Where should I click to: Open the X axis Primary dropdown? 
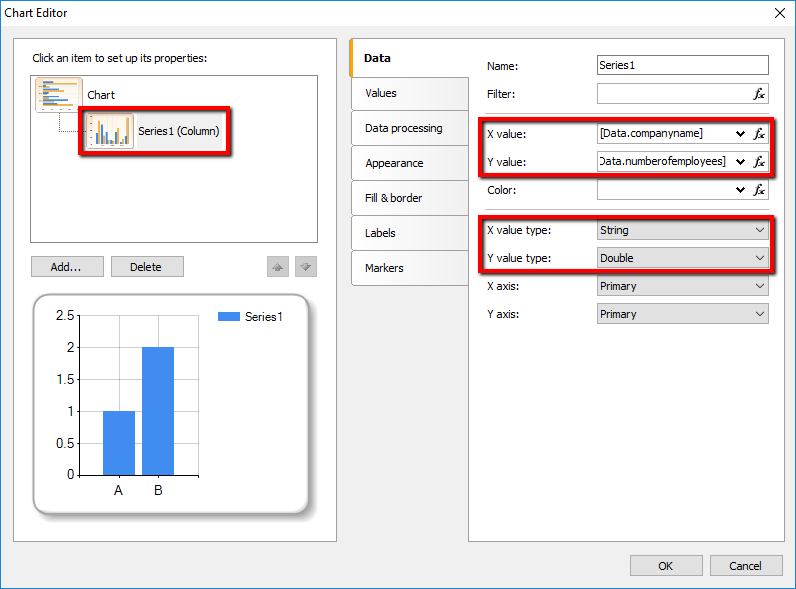[682, 286]
